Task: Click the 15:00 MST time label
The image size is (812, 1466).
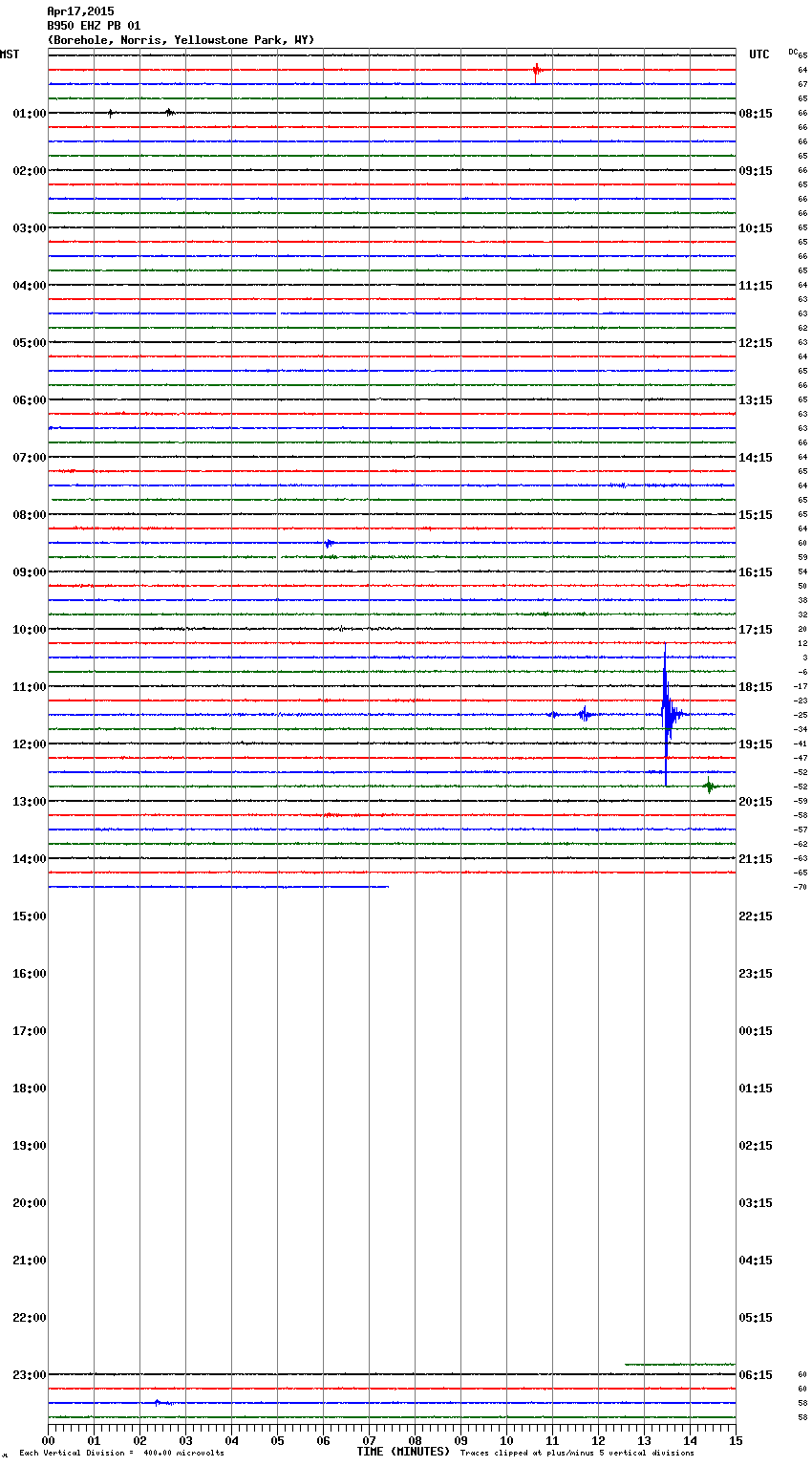Action: (30, 916)
